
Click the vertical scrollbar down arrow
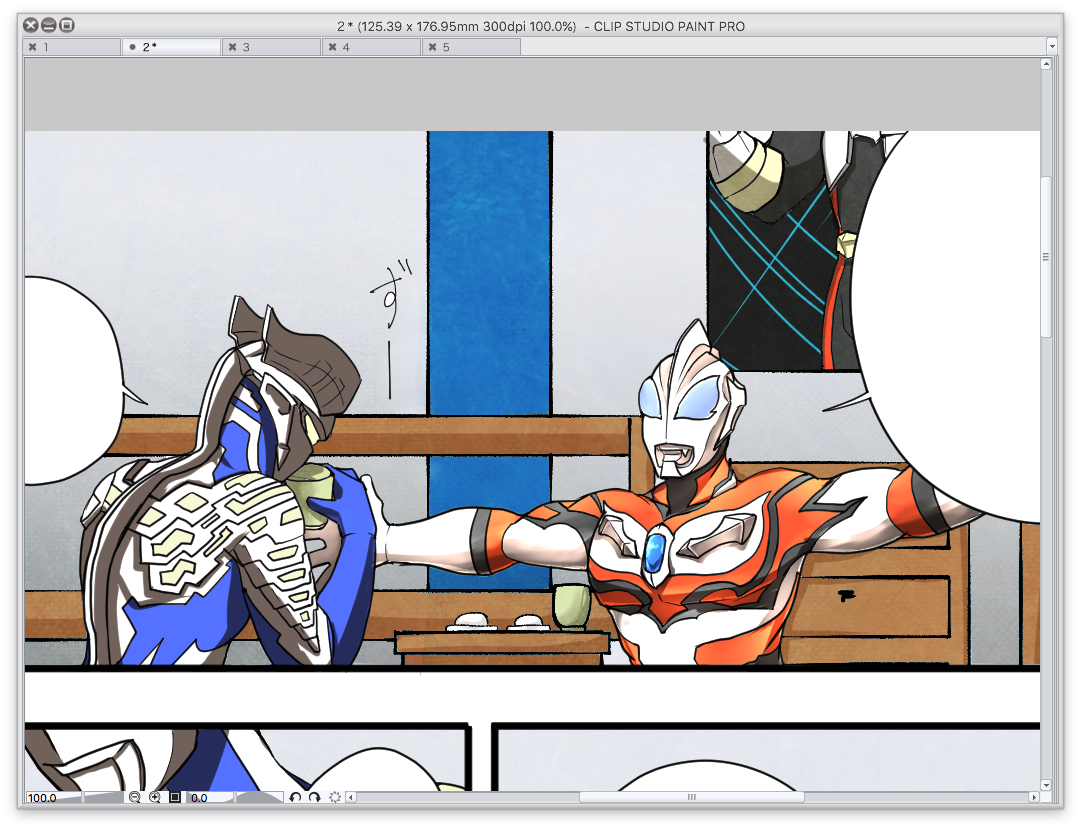click(x=1046, y=785)
